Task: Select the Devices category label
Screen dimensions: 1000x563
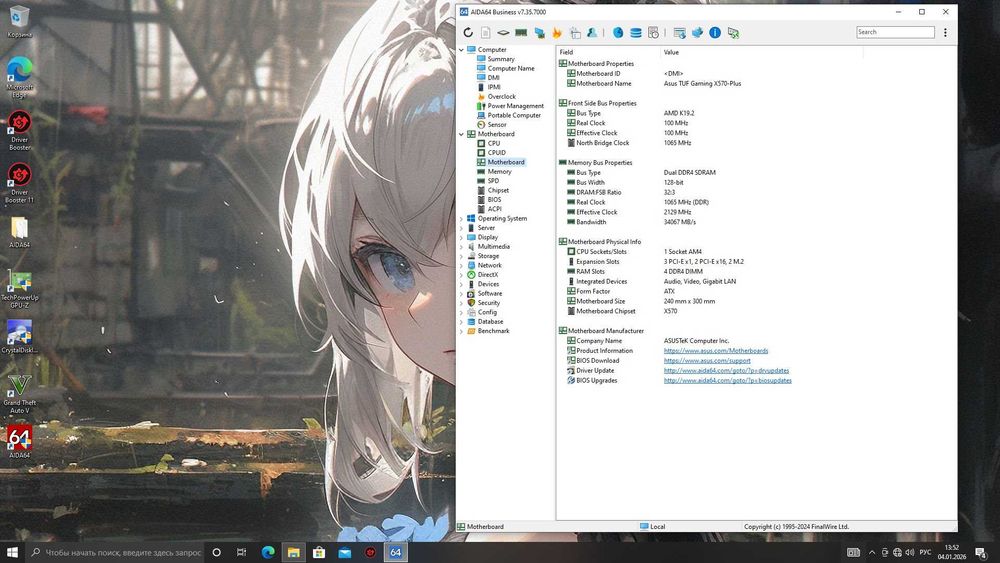Action: pyautogui.click(x=489, y=284)
